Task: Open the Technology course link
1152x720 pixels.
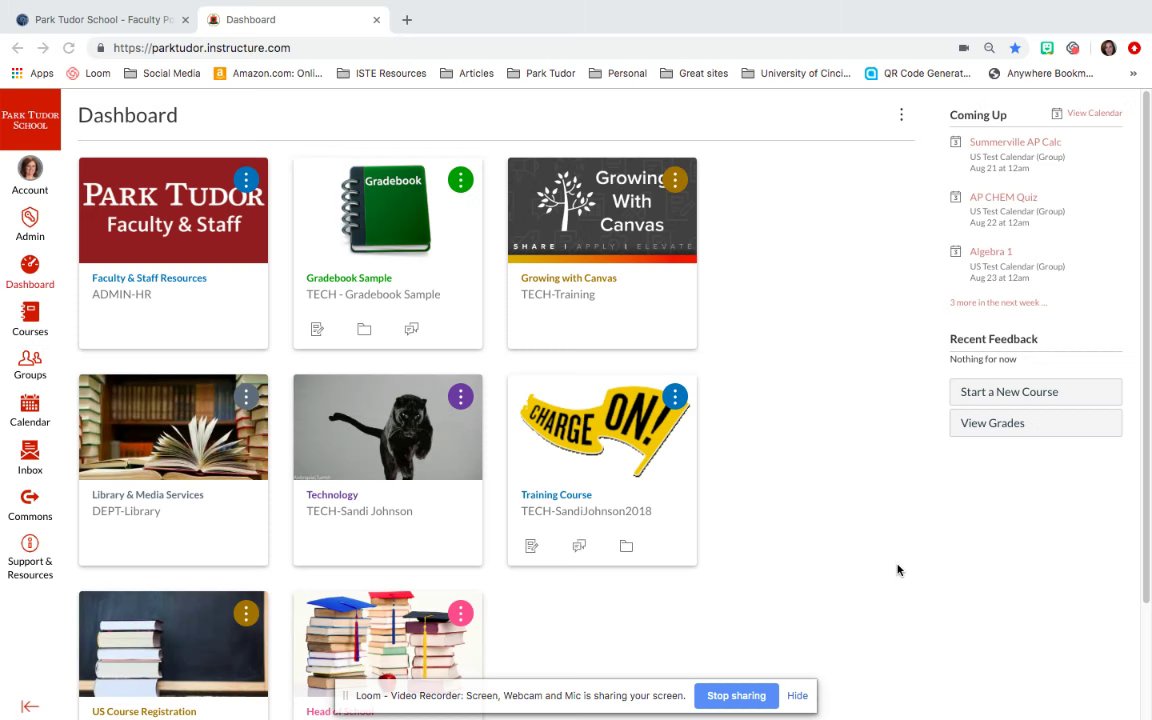Action: point(332,494)
